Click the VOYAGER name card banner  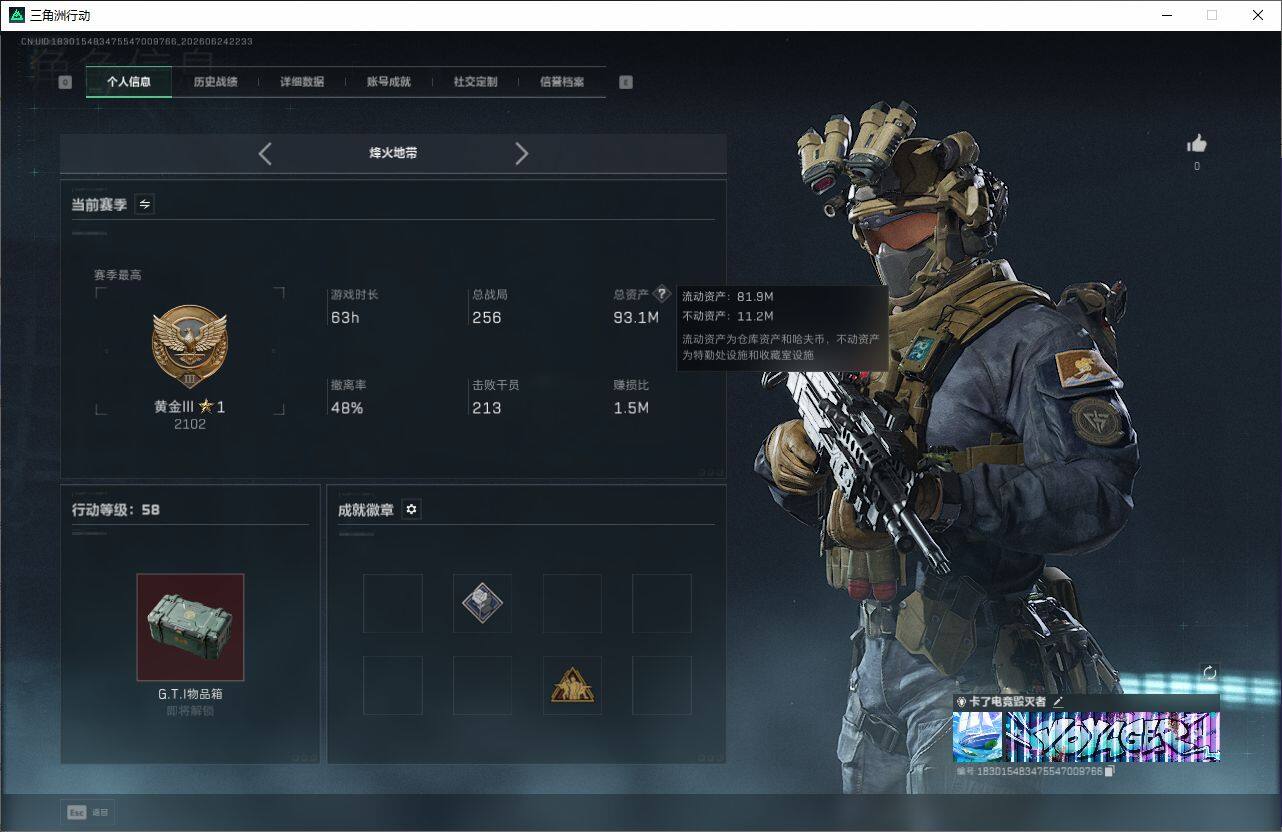coord(1112,737)
